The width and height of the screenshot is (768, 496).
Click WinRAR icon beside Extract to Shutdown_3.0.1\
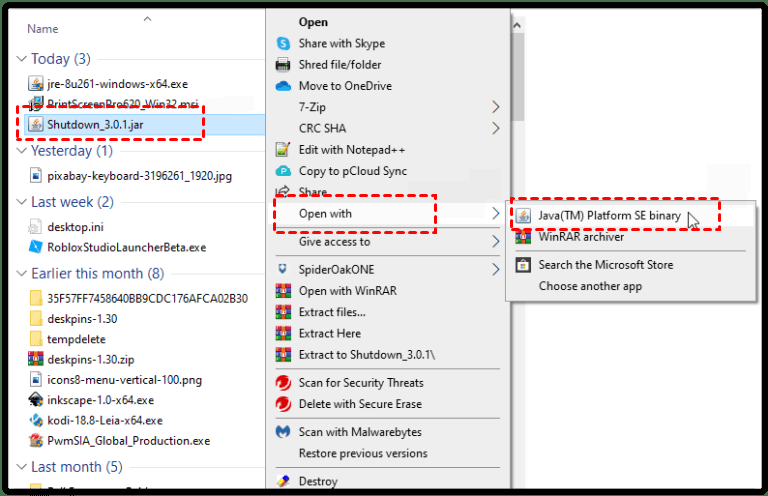pos(283,354)
